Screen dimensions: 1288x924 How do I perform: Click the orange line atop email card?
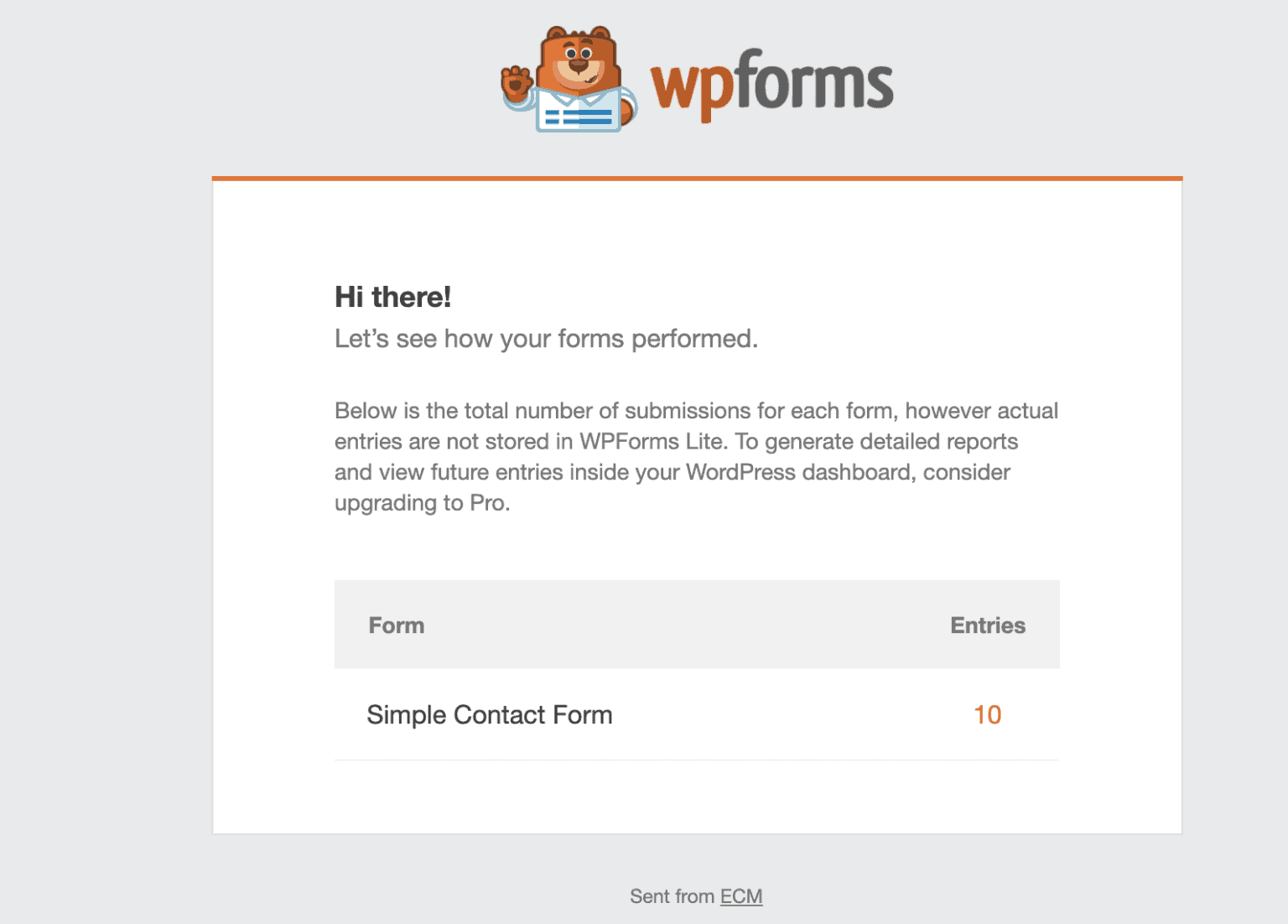point(697,179)
